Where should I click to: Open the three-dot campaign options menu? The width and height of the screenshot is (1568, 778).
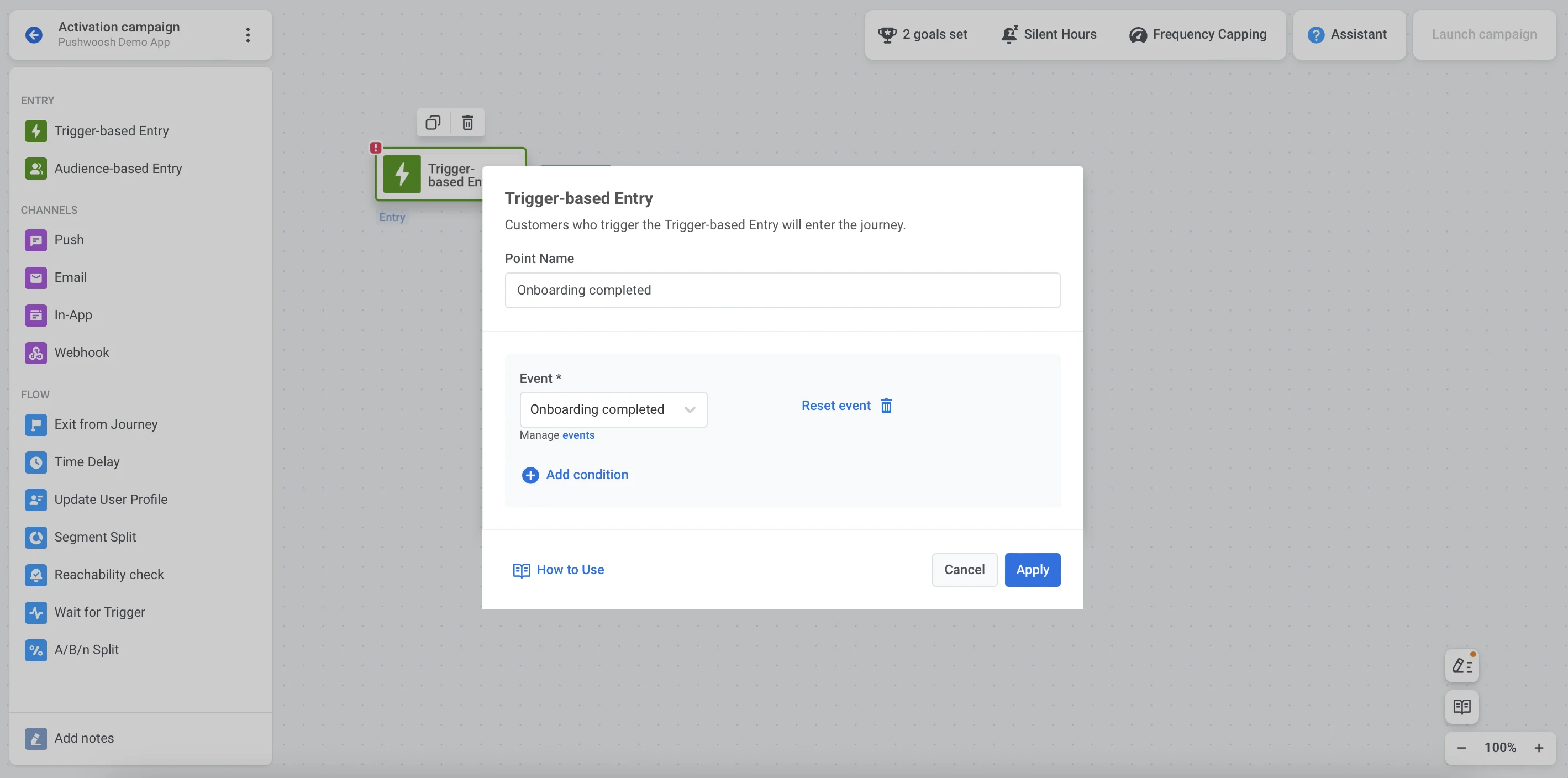coord(248,35)
